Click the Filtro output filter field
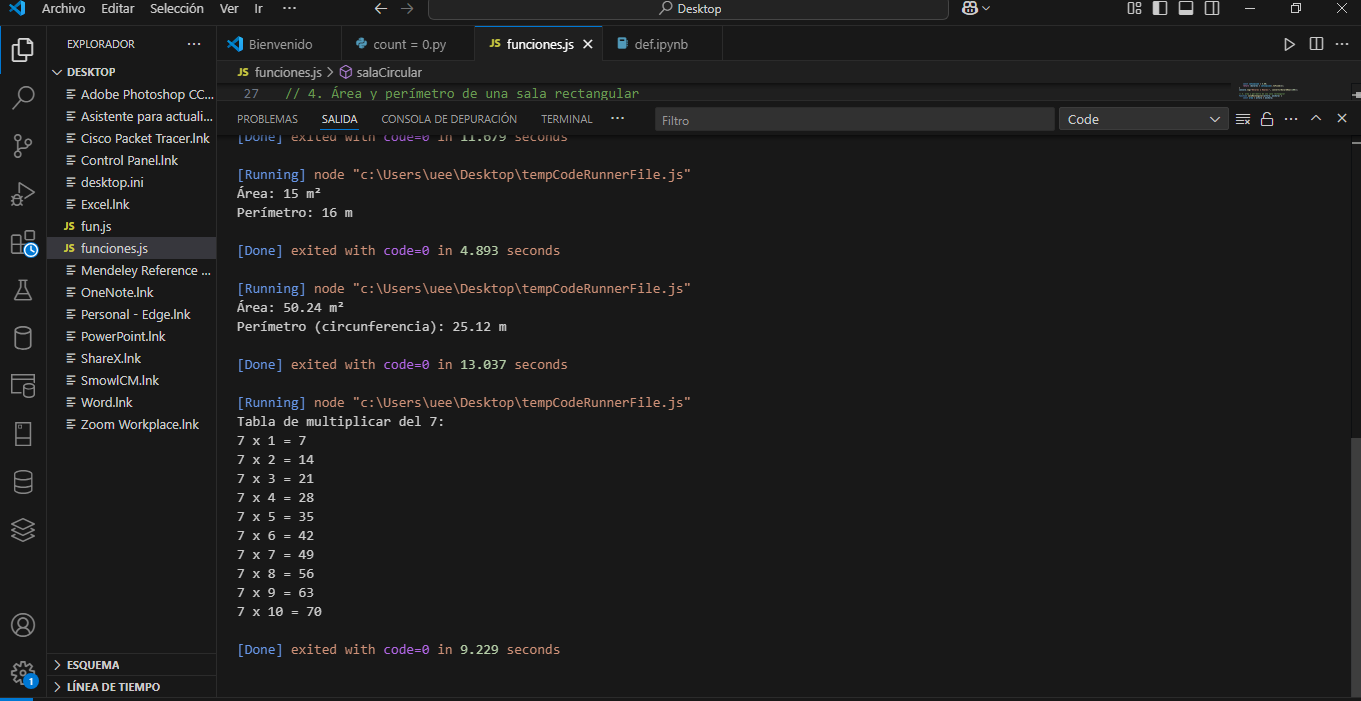1361x701 pixels. 855,119
